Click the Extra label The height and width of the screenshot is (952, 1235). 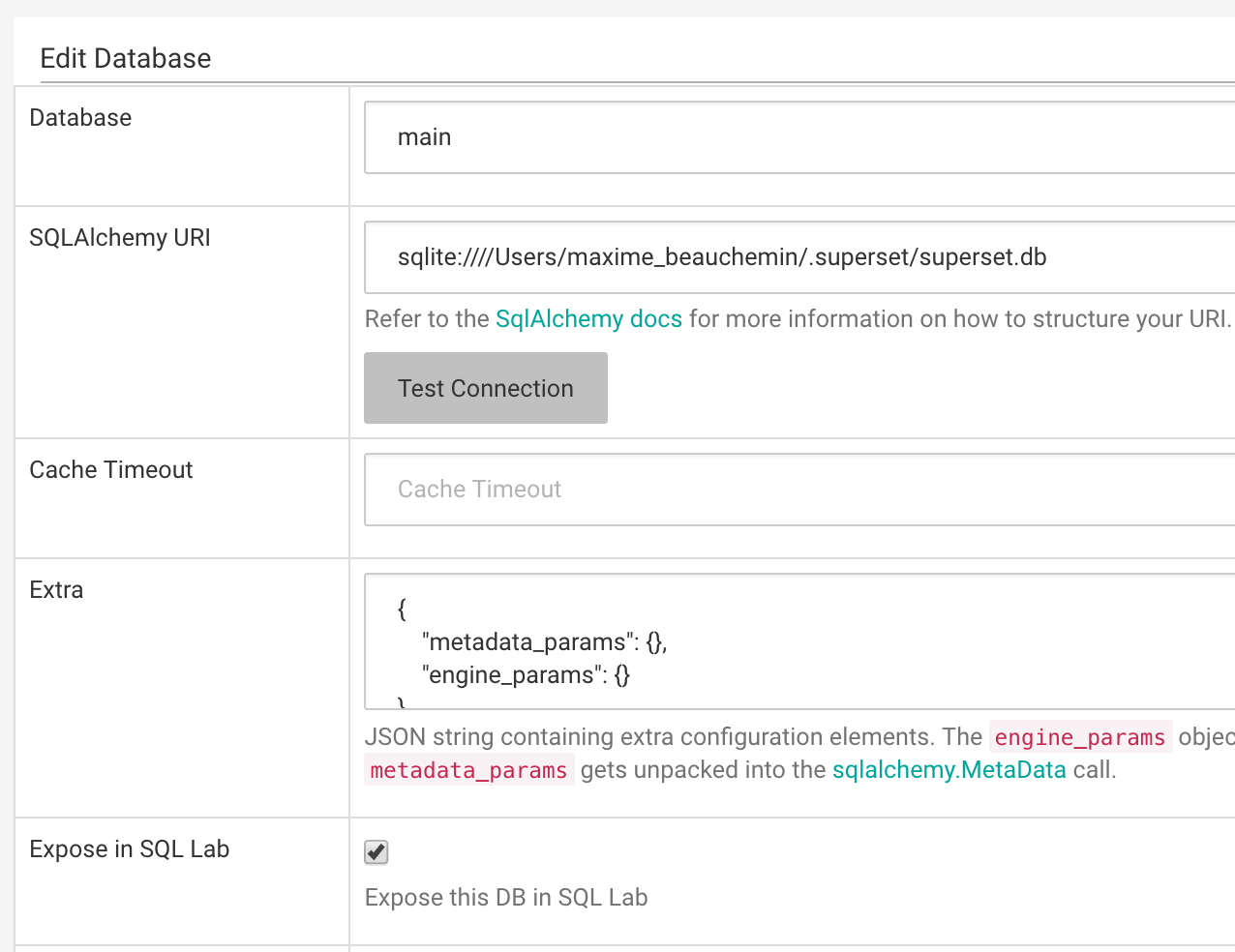pos(56,590)
